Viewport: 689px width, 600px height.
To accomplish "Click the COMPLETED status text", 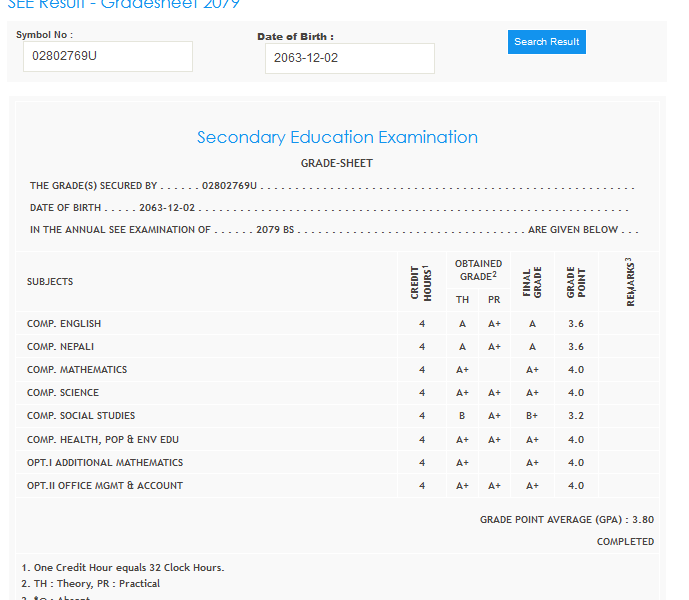I will 625,542.
